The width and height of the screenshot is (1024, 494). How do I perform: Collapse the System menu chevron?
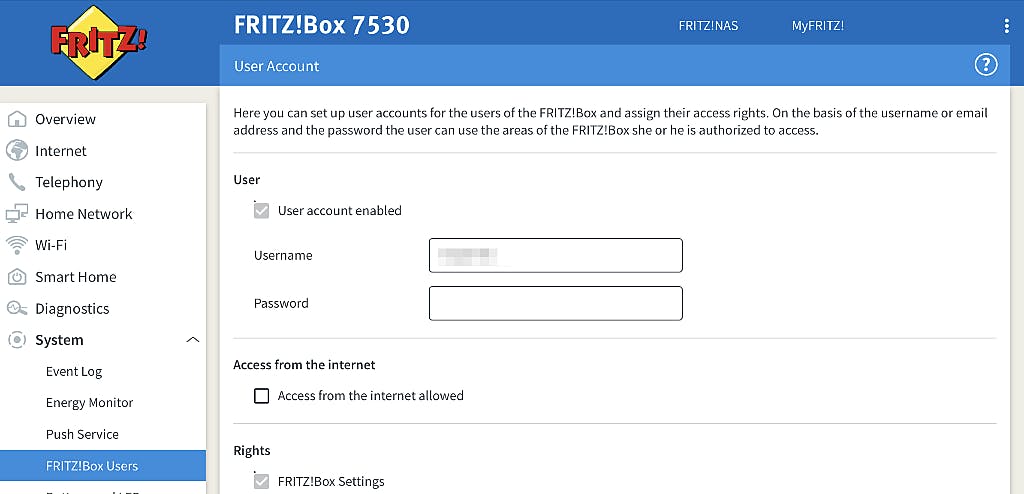coord(193,340)
